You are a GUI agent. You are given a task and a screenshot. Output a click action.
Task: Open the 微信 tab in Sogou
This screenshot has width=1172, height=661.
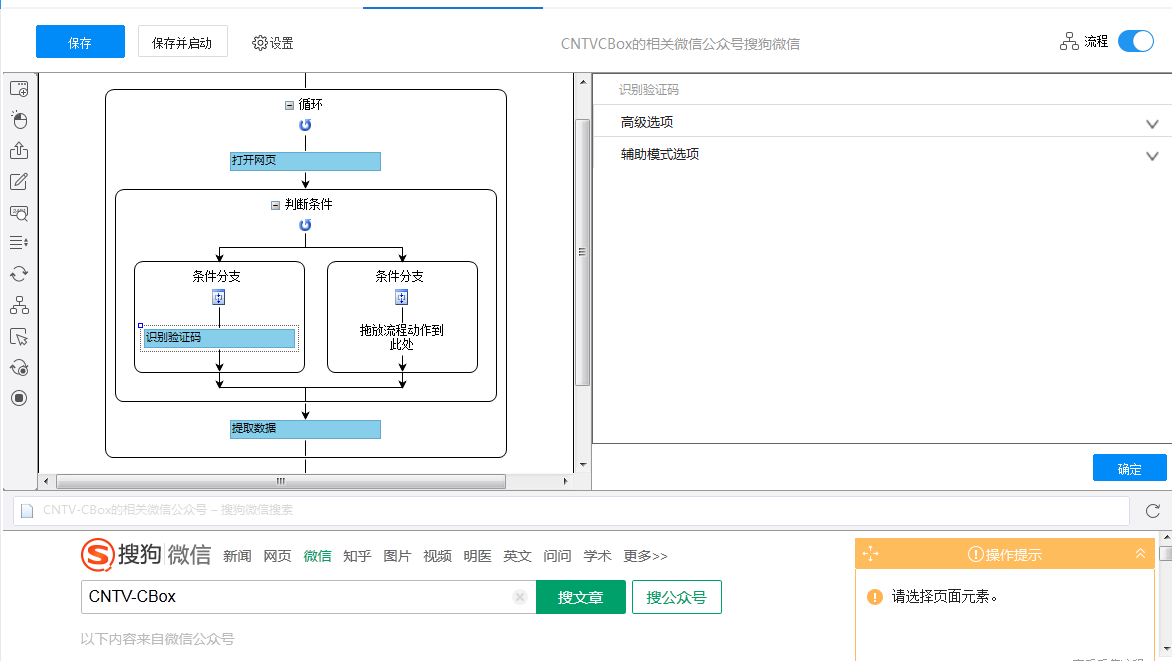pyautogui.click(x=317, y=556)
